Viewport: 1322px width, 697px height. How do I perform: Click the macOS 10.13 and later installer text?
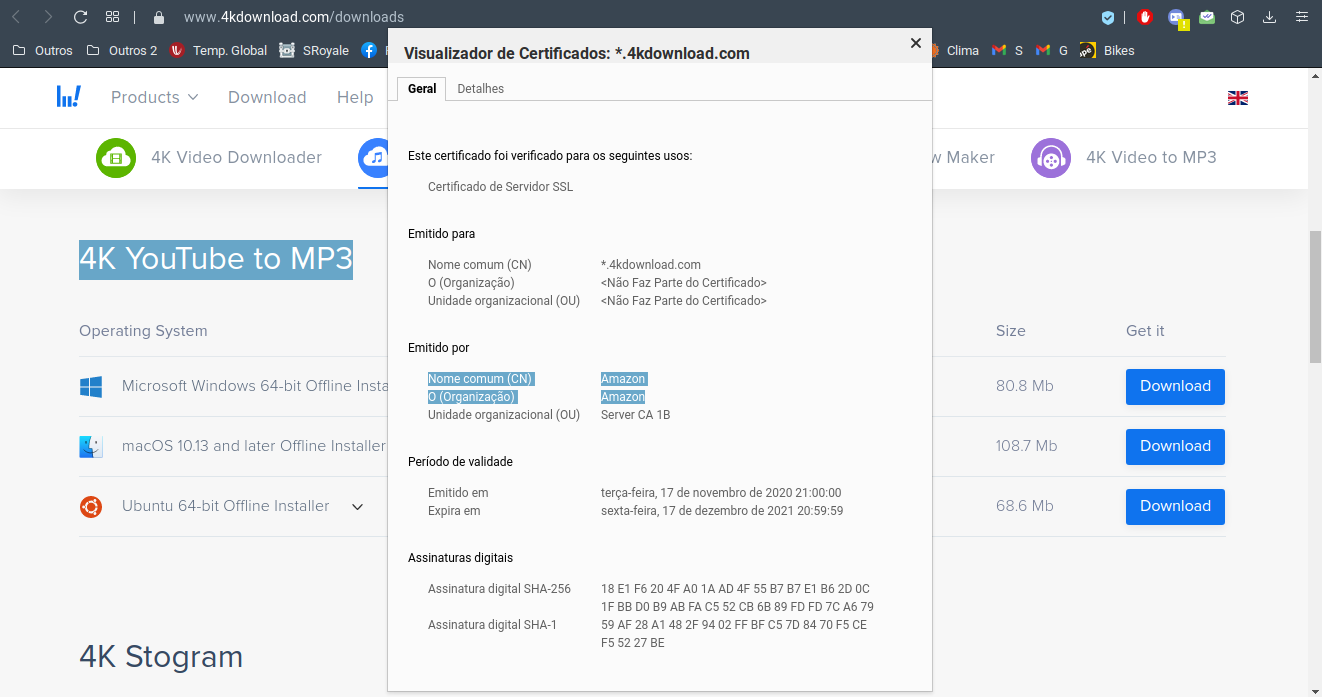(254, 446)
